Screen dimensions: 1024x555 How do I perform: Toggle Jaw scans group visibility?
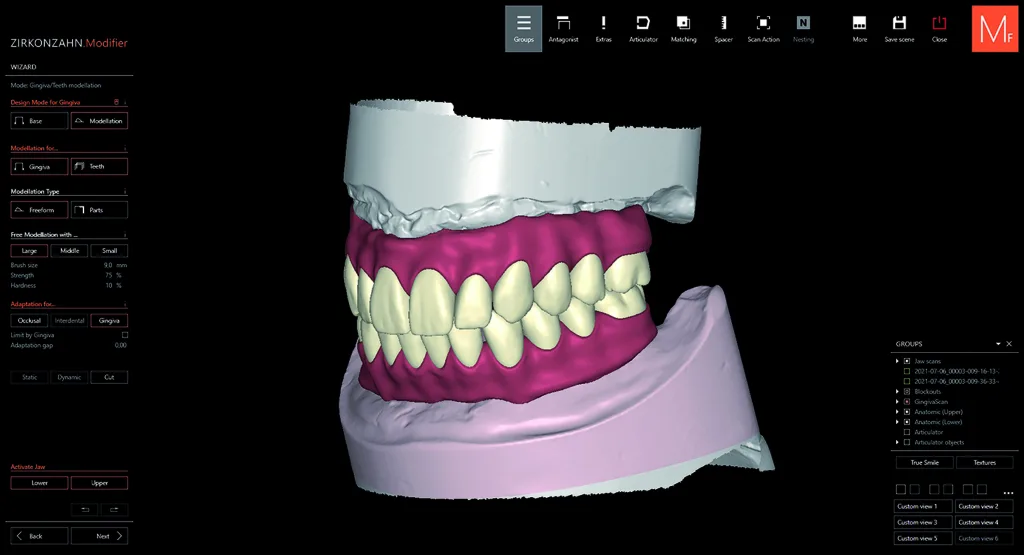(906, 361)
